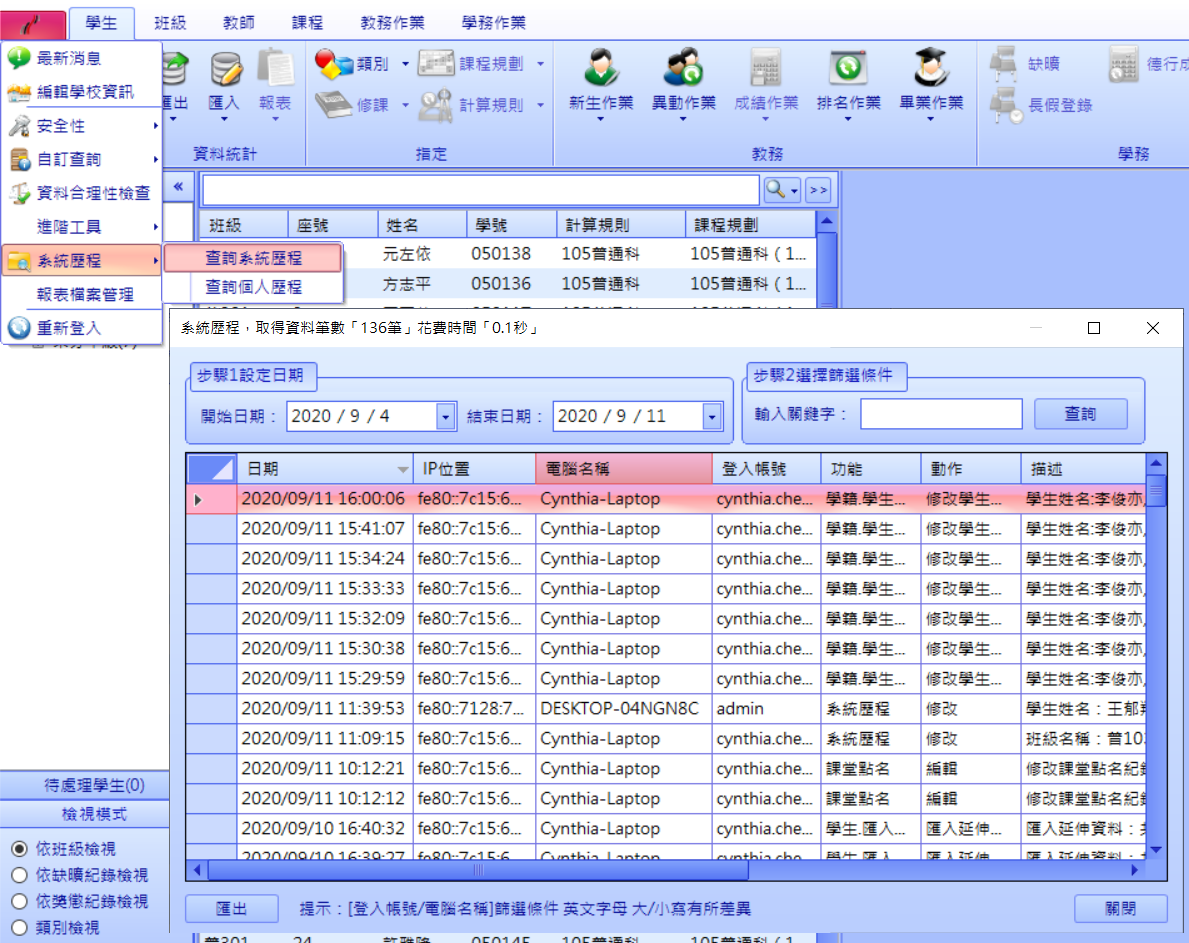Expand the 修課 dropdown arrow

tap(405, 105)
